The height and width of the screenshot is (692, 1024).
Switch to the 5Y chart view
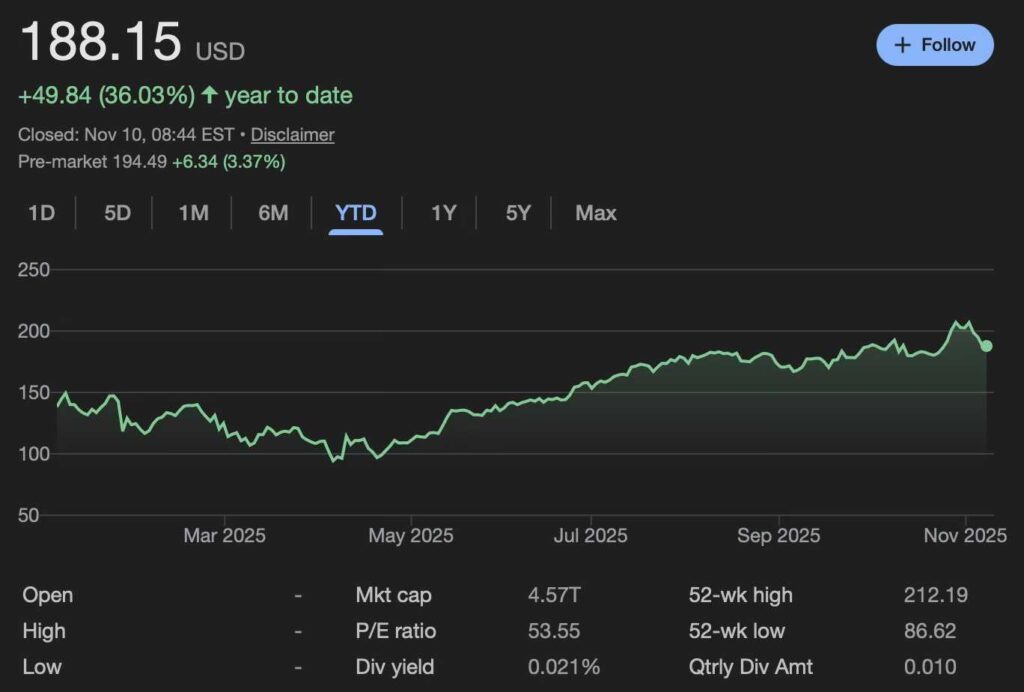[x=518, y=213]
